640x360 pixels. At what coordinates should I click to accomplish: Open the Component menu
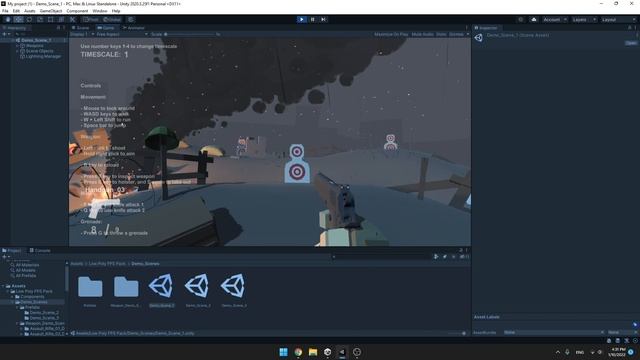pos(77,11)
